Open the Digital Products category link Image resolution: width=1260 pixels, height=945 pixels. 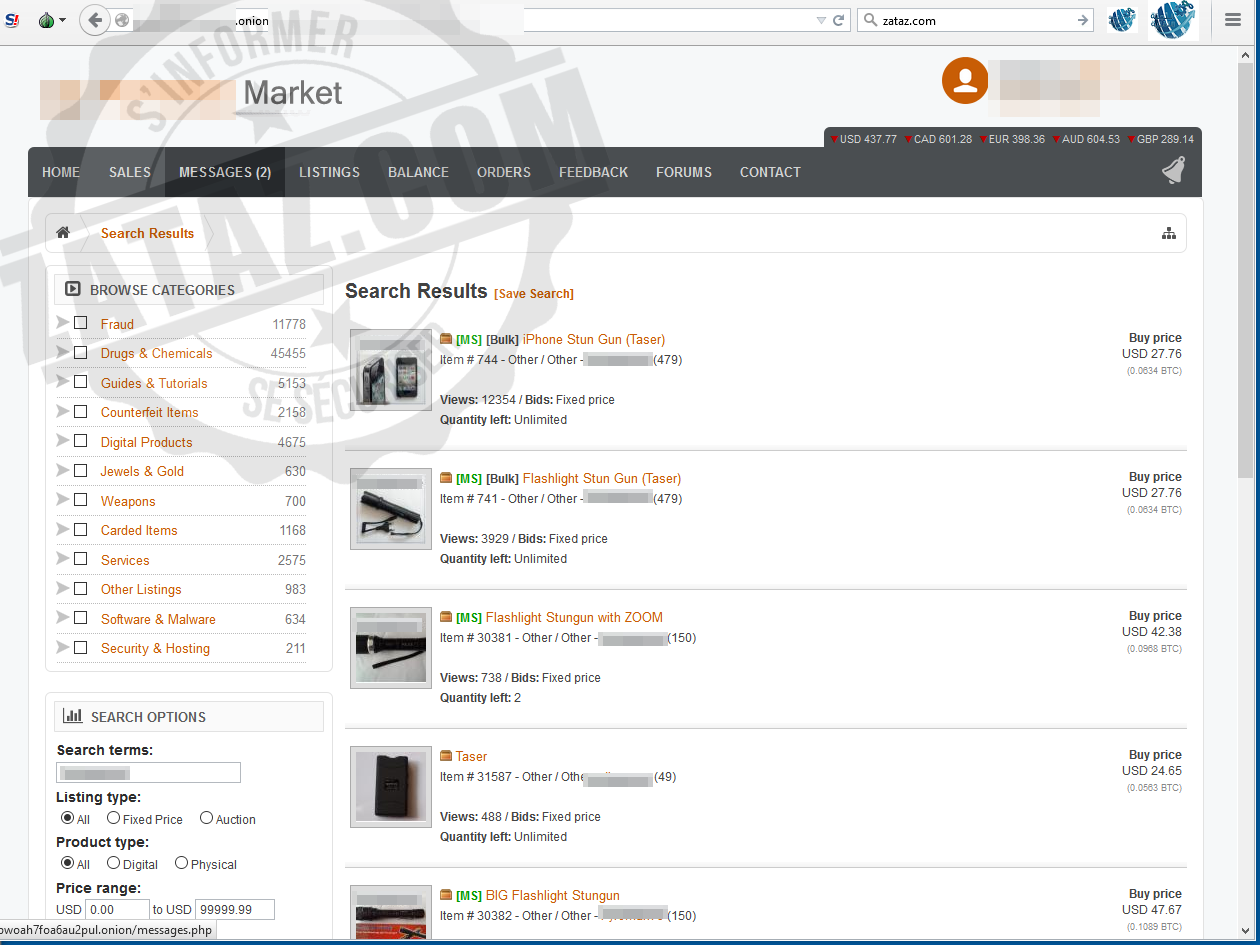[146, 442]
